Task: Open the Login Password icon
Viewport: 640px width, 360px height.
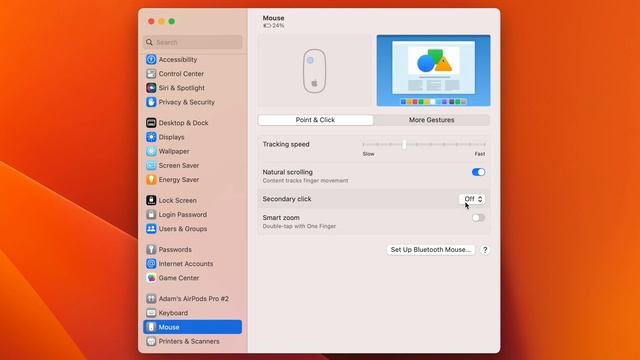Action: coord(151,214)
